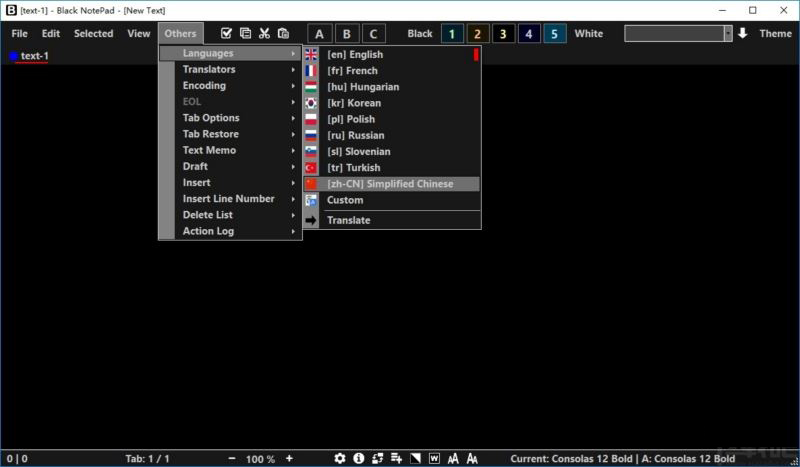Screen dimensions: 800x467
Task: Apply color theme 5
Action: (555, 34)
